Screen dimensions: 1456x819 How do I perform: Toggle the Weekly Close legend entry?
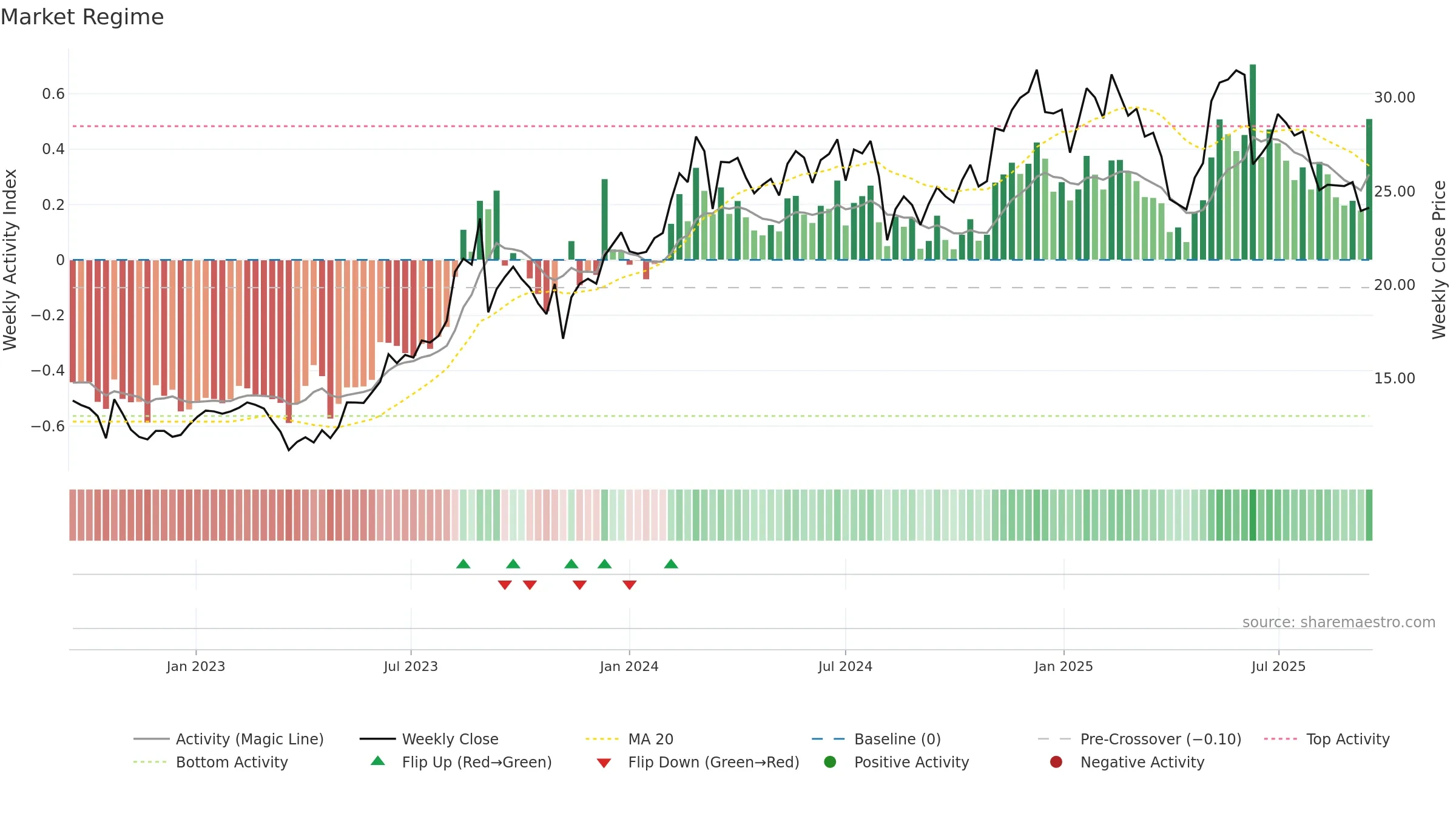[429, 739]
